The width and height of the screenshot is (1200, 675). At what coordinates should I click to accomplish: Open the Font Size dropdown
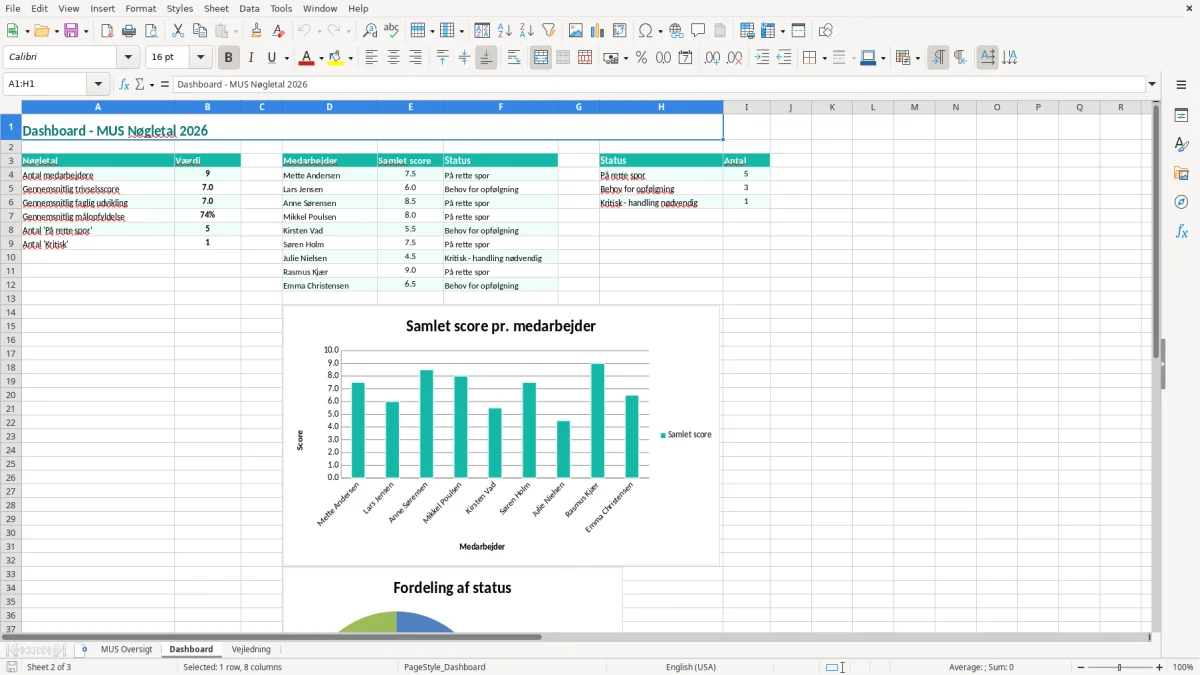(200, 58)
